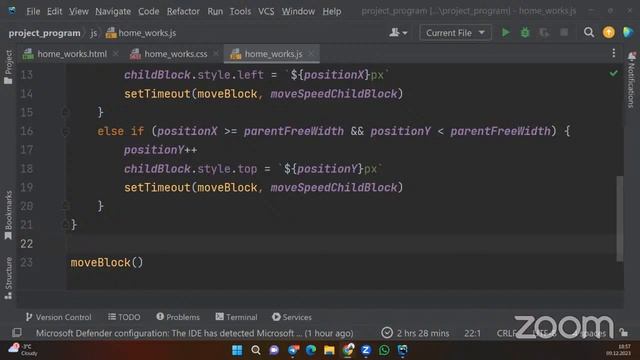Click the 2 hrs 28 mins time tracker
The width and height of the screenshot is (640, 360).
(x=416, y=333)
